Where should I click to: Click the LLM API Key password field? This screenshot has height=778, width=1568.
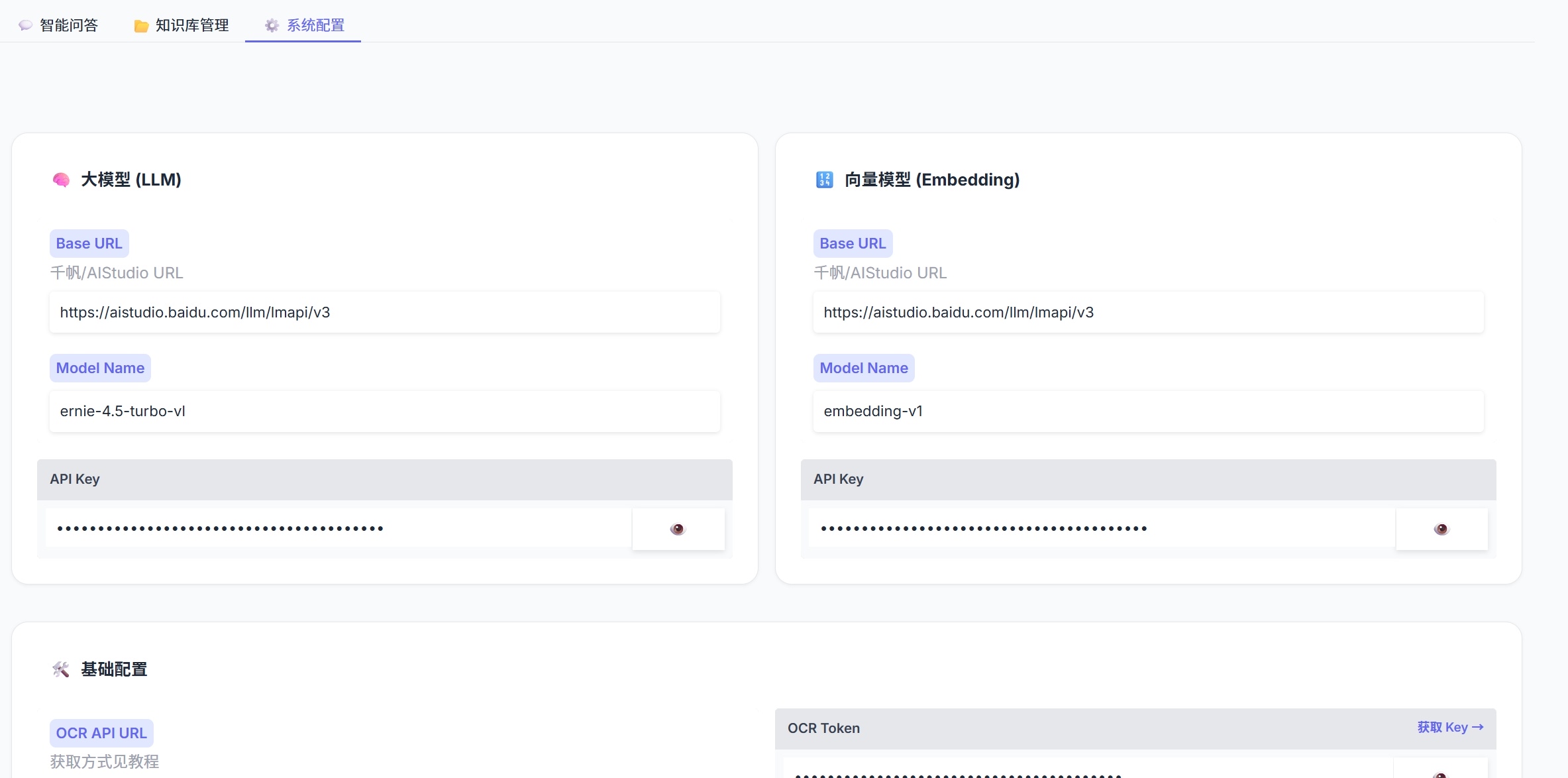[x=338, y=528]
